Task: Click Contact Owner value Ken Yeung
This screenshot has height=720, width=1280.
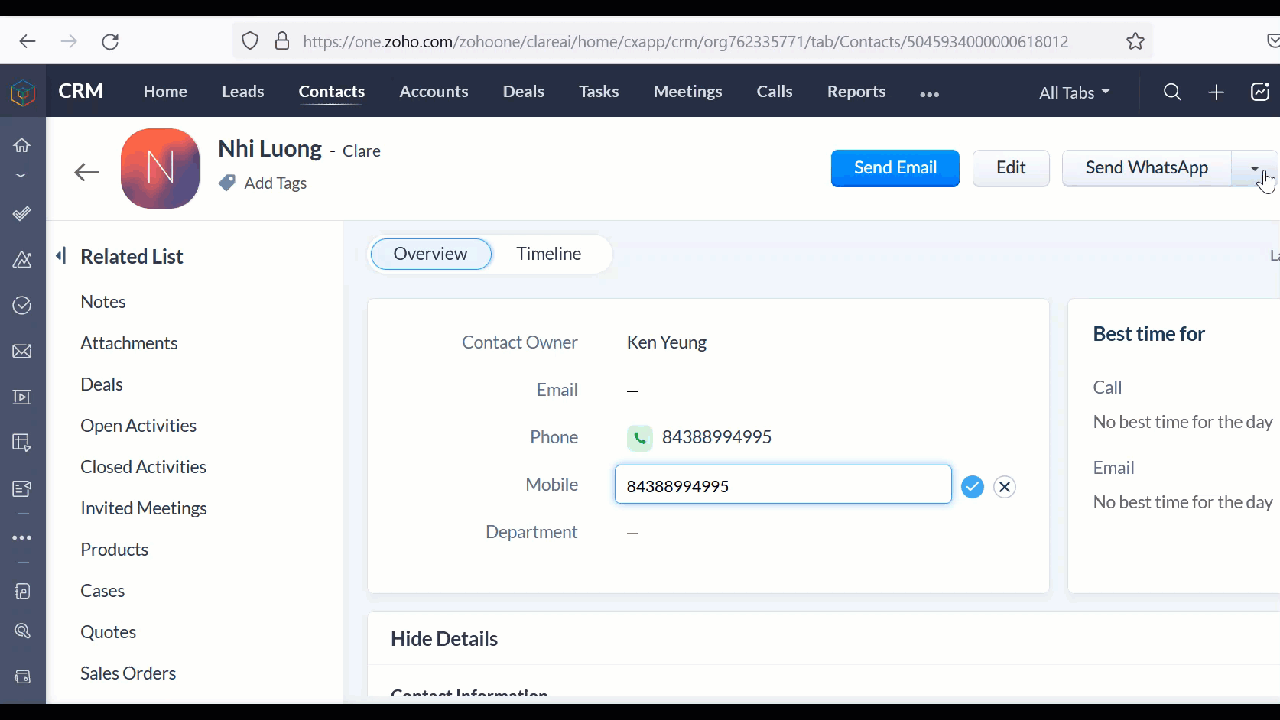Action: coord(667,343)
